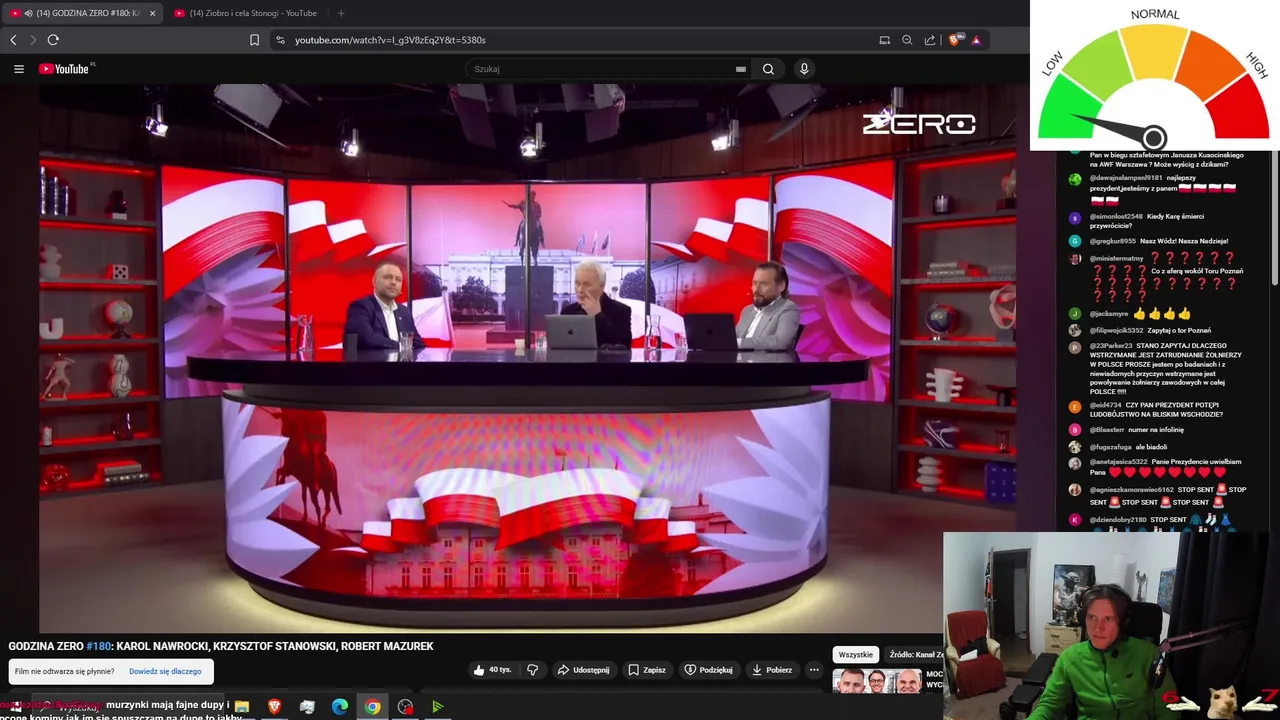Click chat username @Blaaxterr

[1107, 430]
